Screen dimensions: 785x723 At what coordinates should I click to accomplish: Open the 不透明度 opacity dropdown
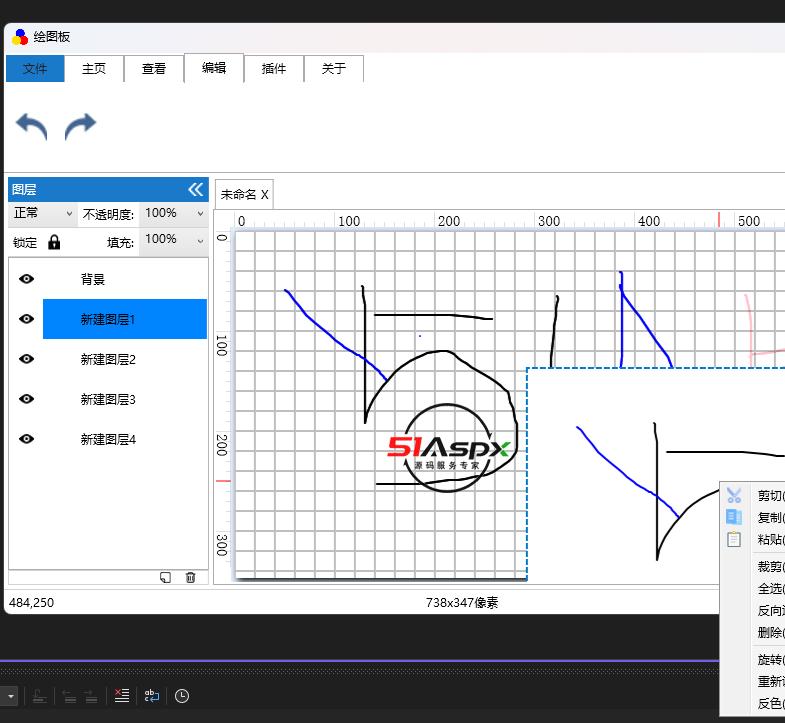173,214
